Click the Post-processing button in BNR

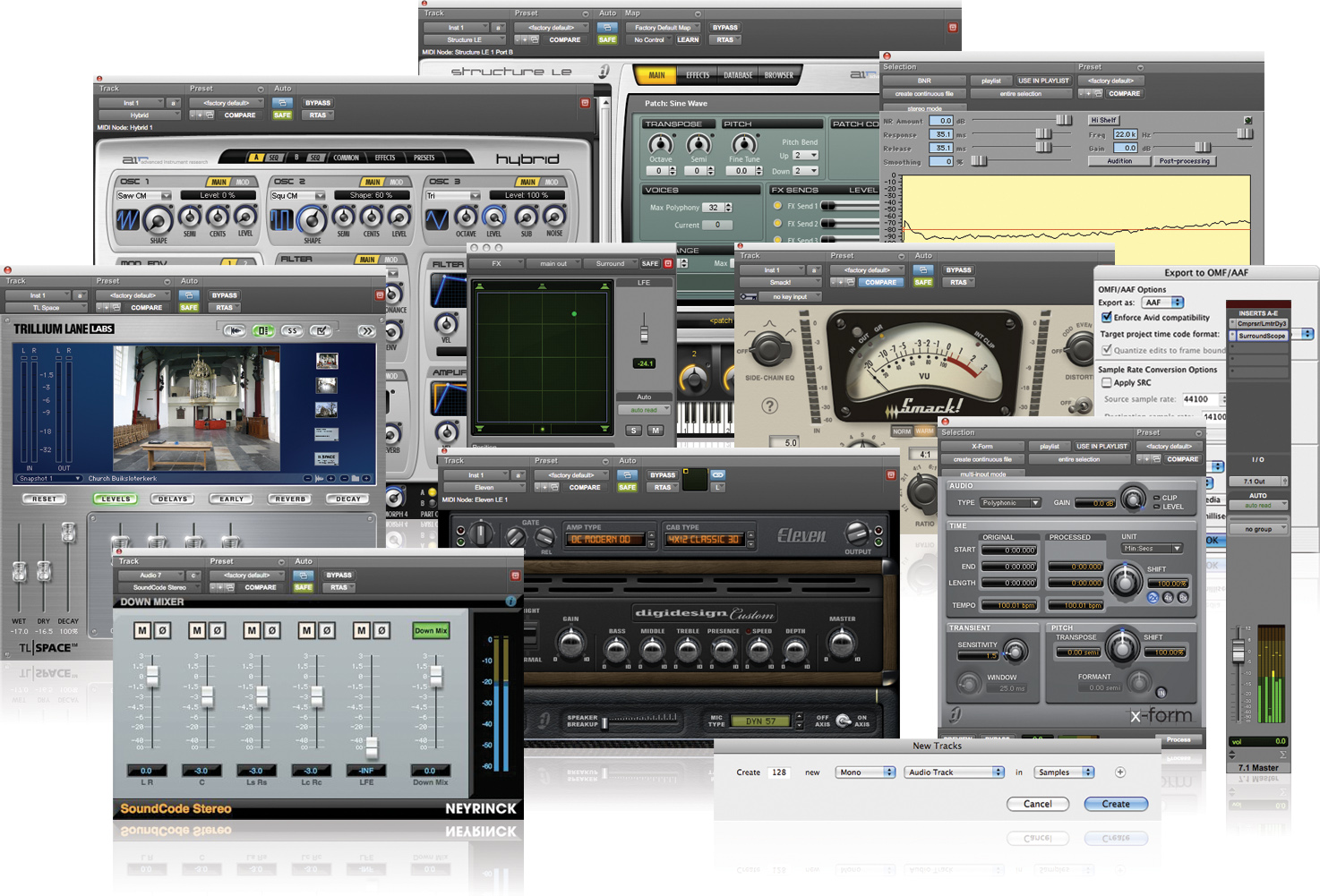1184,161
